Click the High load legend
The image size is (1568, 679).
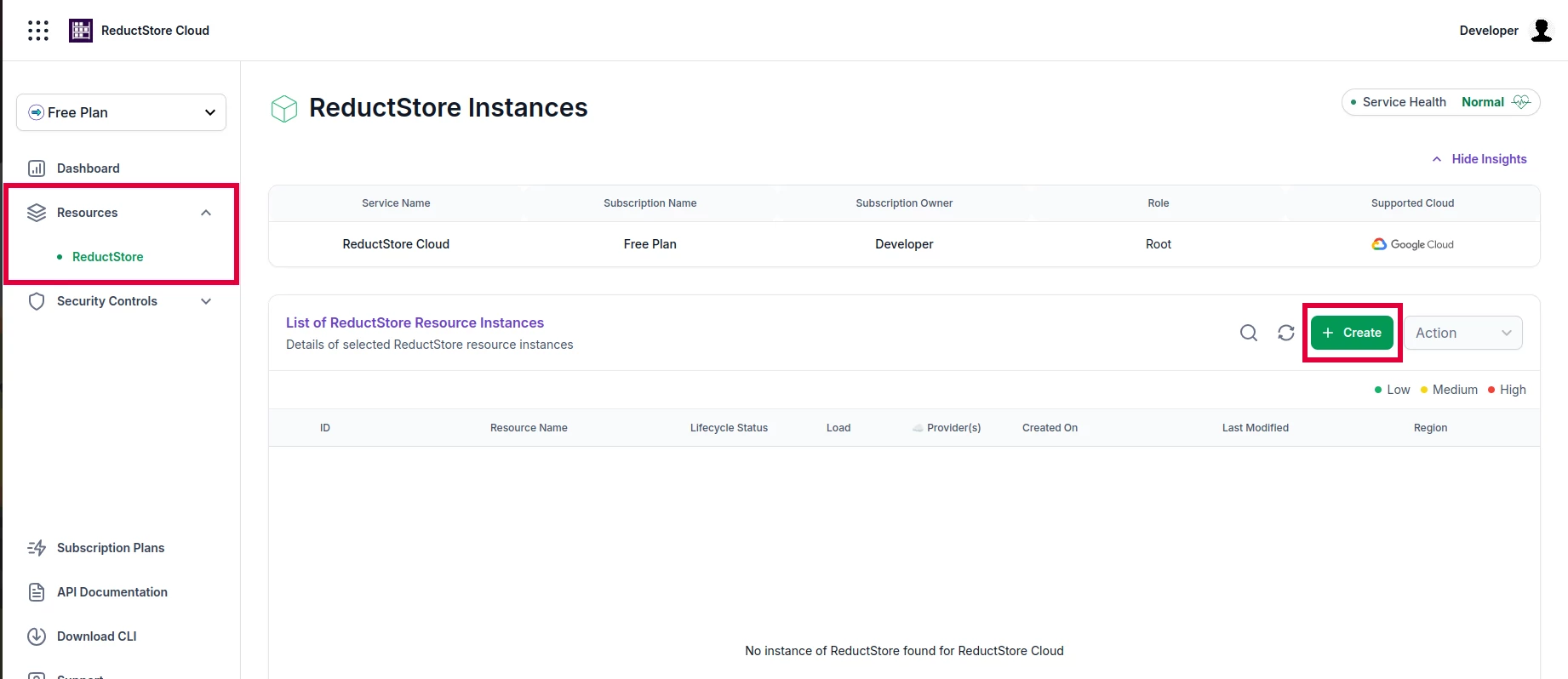[x=1507, y=390]
